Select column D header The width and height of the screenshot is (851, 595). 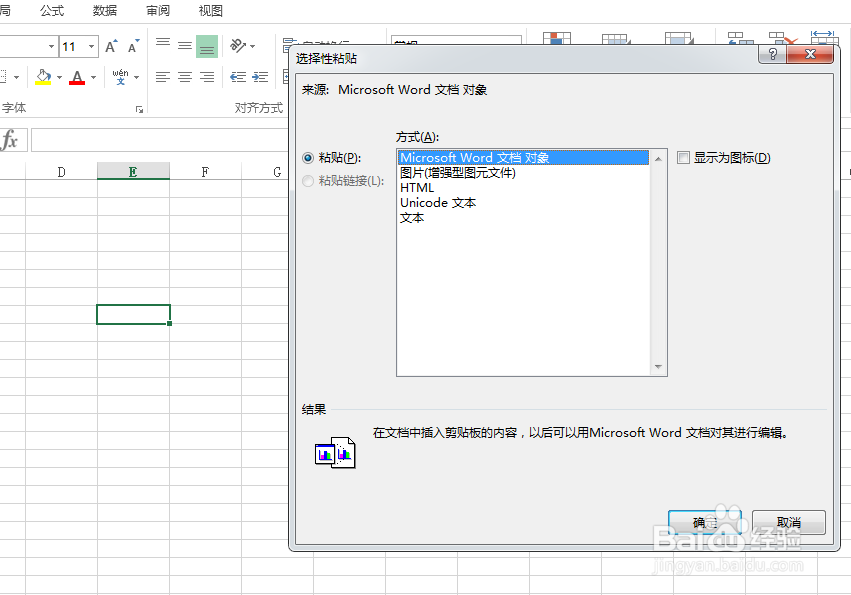(x=61, y=172)
